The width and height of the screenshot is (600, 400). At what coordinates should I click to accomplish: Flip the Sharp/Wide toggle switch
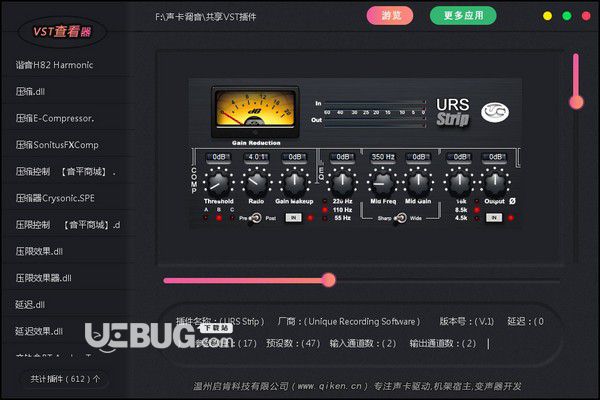(x=400, y=218)
